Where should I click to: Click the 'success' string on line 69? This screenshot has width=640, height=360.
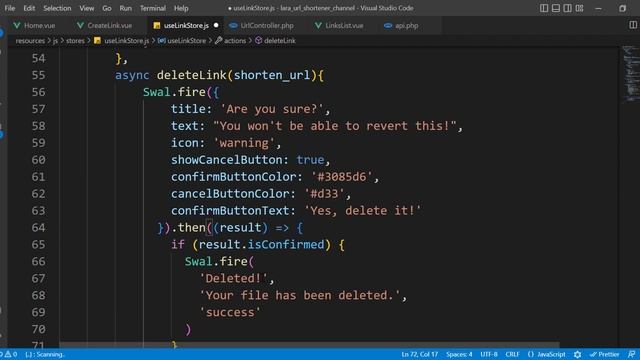tap(230, 312)
